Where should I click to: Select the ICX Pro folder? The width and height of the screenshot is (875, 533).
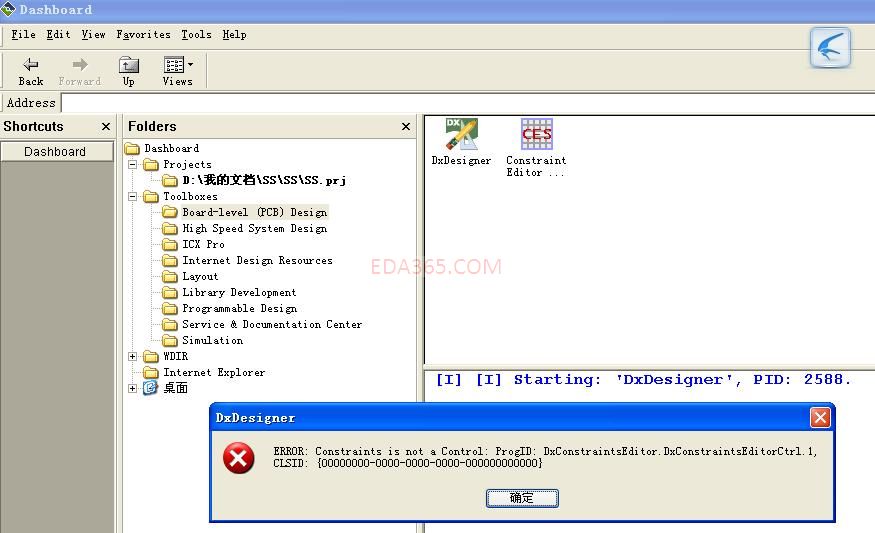(203, 244)
